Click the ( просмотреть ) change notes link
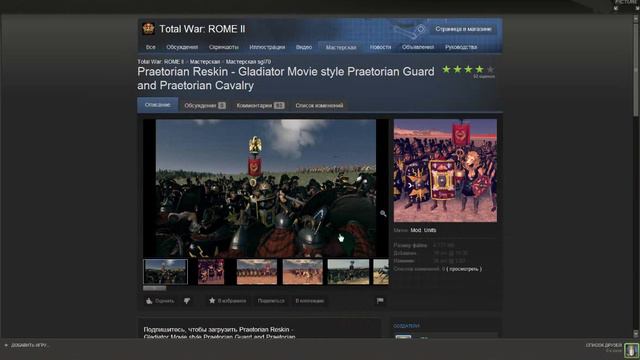The image size is (640, 360). click(x=464, y=269)
